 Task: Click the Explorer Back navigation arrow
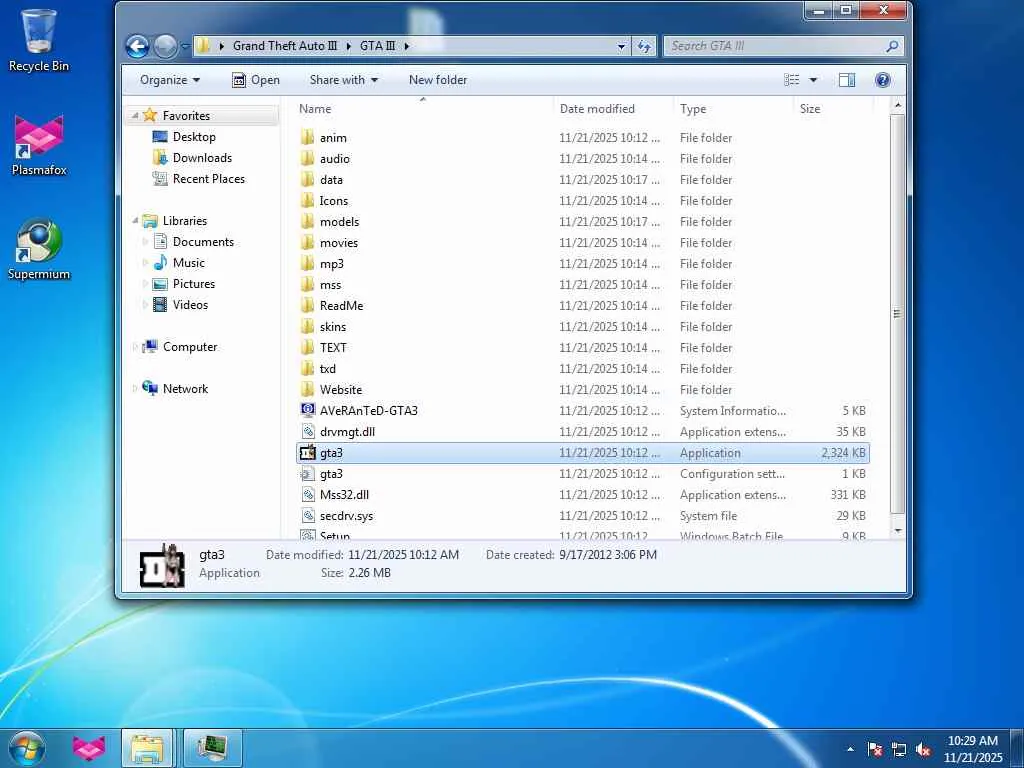click(x=137, y=46)
